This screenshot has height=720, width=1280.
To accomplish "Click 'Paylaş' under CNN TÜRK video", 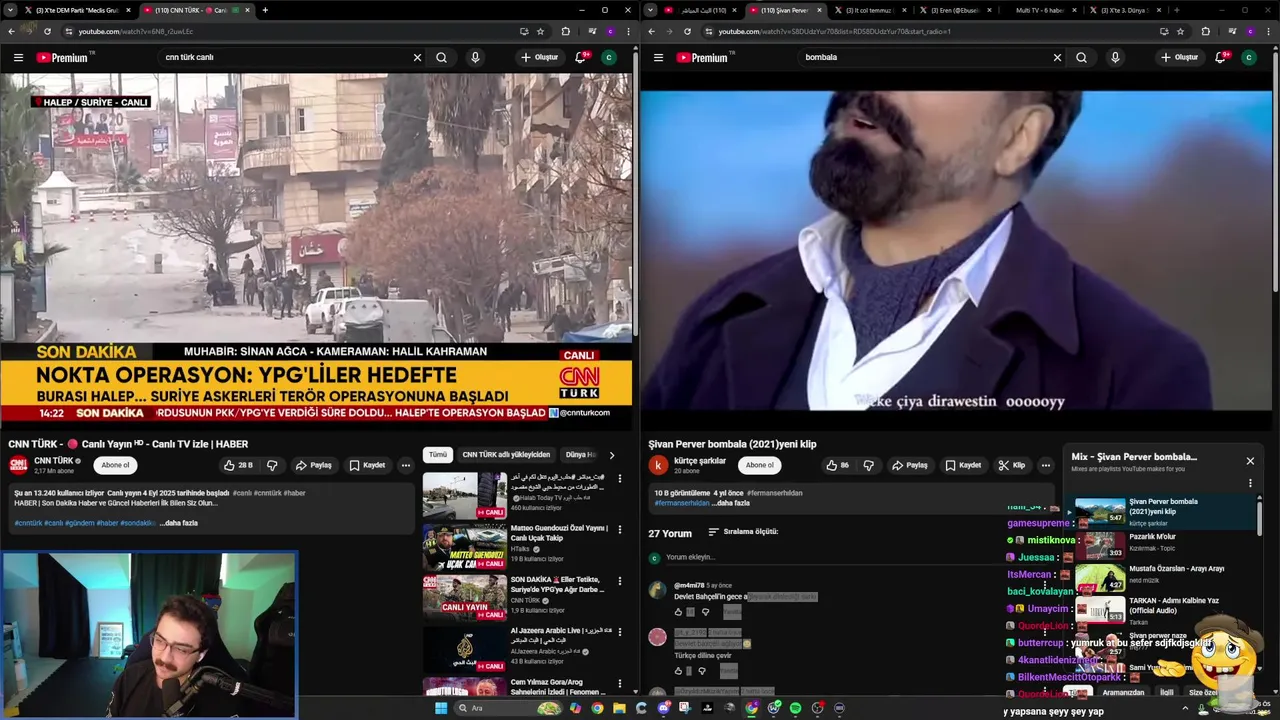I will point(313,465).
